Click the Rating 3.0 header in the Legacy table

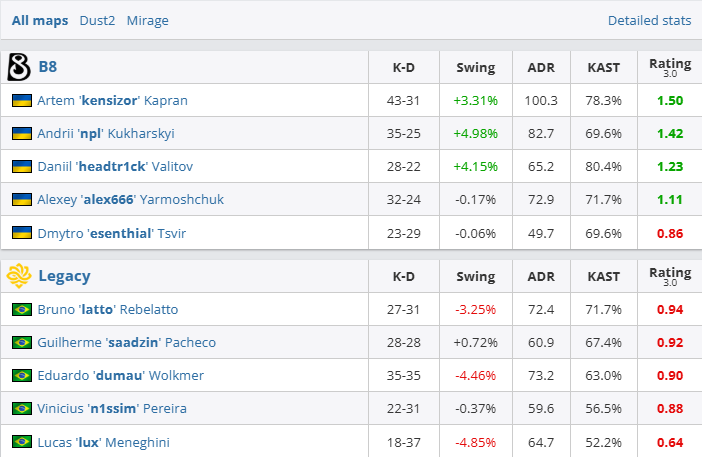669,276
